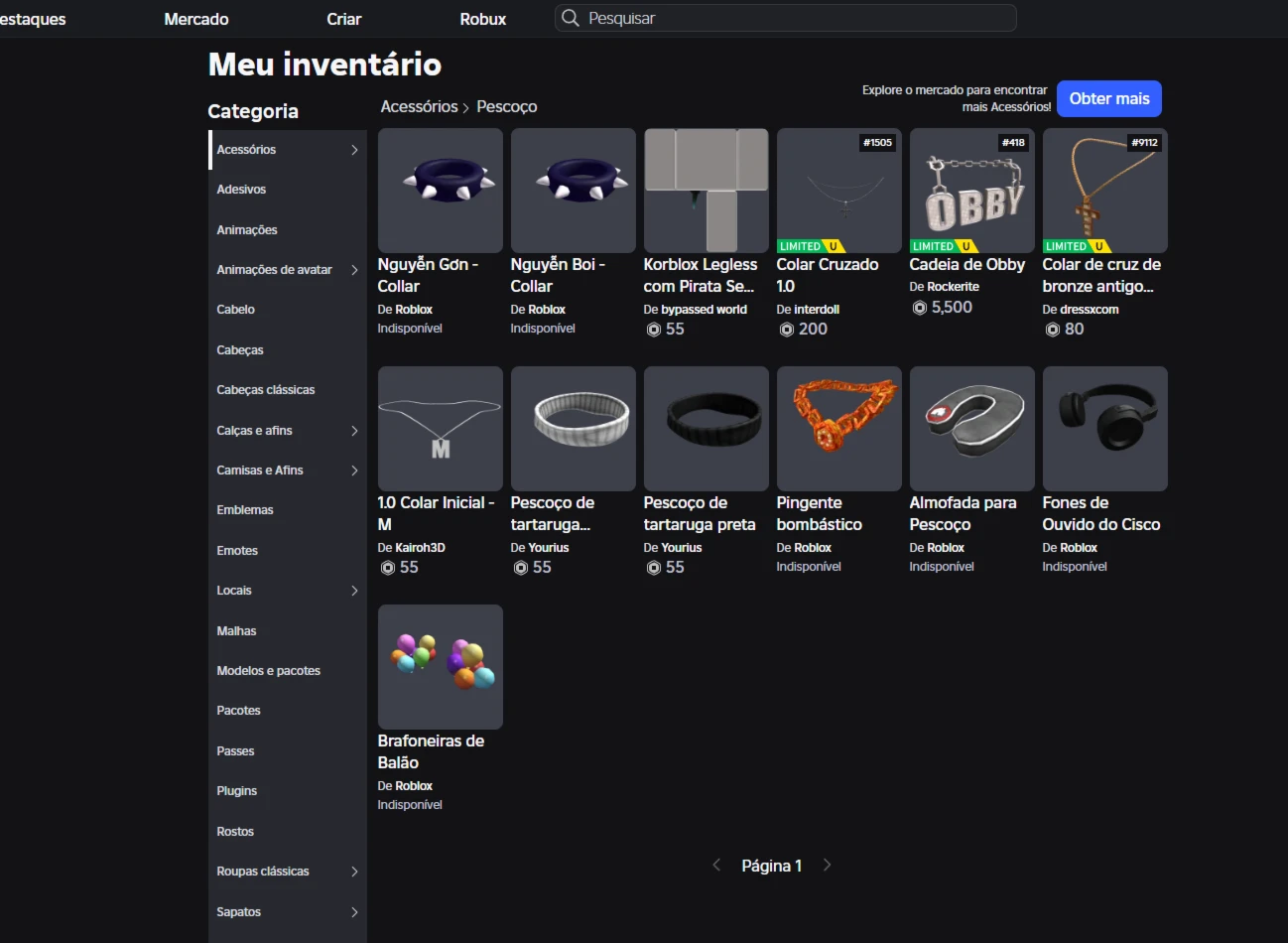Open creator link Rockerite
Image resolution: width=1288 pixels, height=943 pixels.
tap(954, 287)
